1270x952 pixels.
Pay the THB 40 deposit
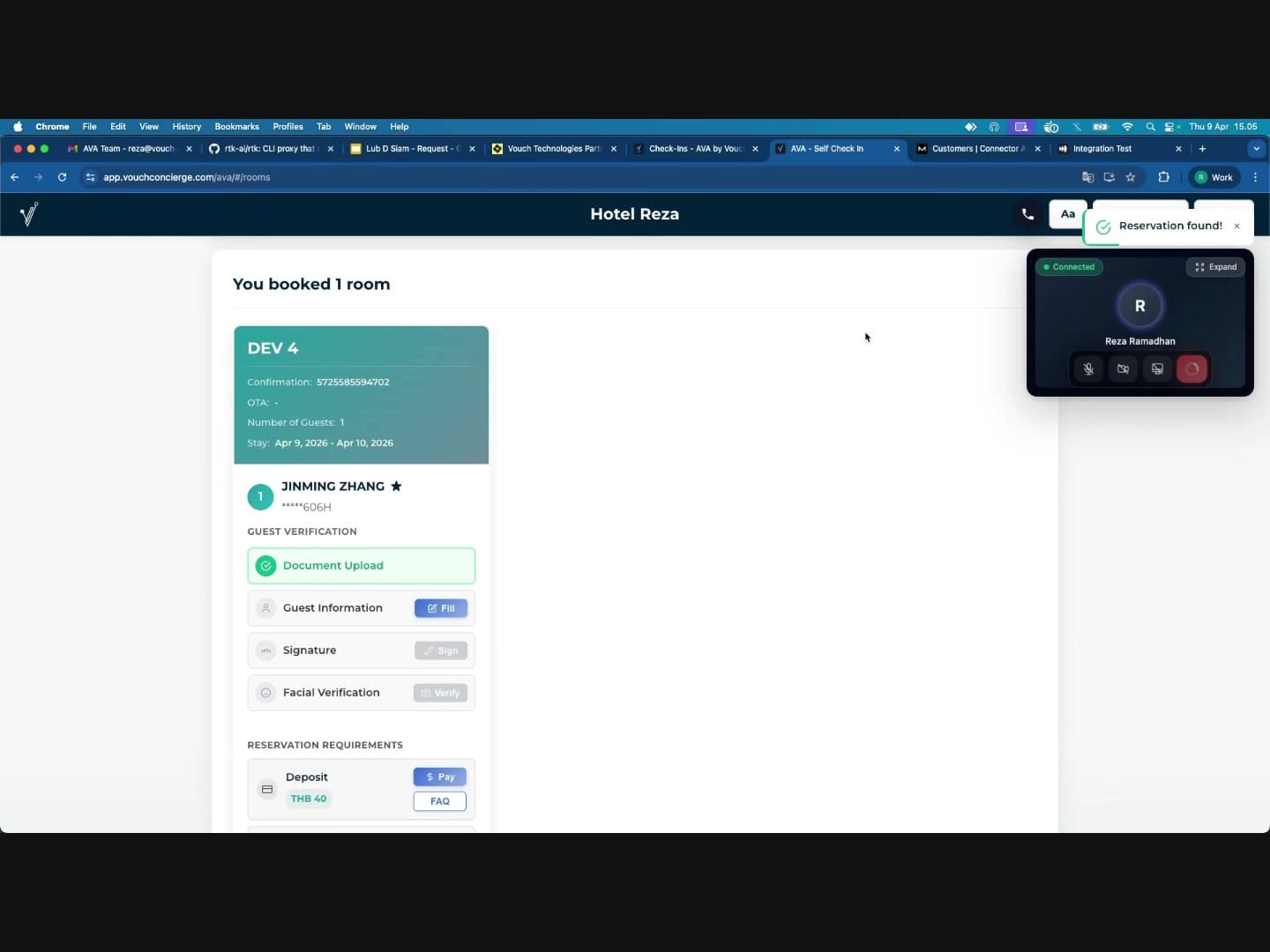(x=438, y=777)
